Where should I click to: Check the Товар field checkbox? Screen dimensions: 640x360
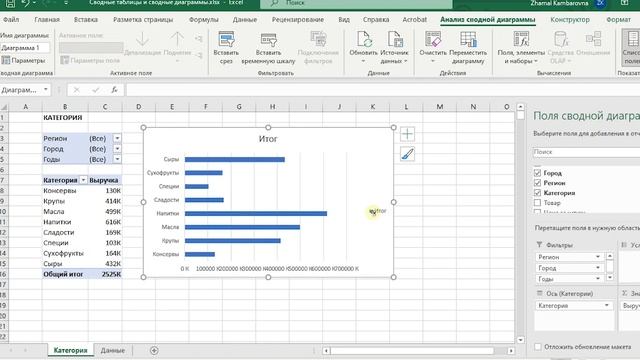(x=537, y=202)
